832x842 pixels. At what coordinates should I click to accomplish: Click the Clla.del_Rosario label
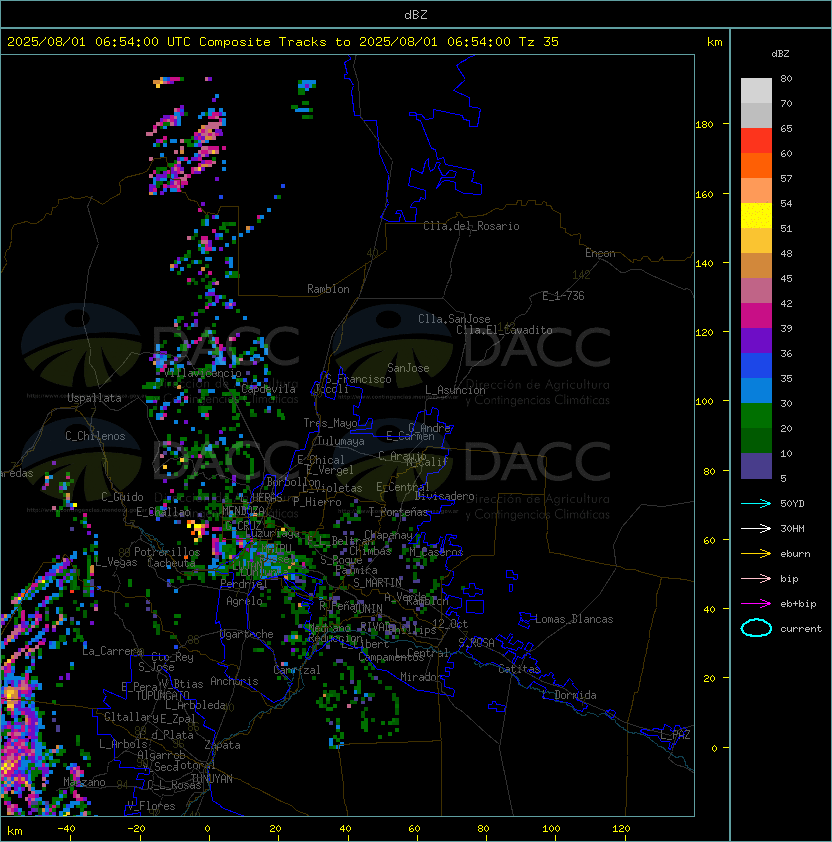click(471, 226)
